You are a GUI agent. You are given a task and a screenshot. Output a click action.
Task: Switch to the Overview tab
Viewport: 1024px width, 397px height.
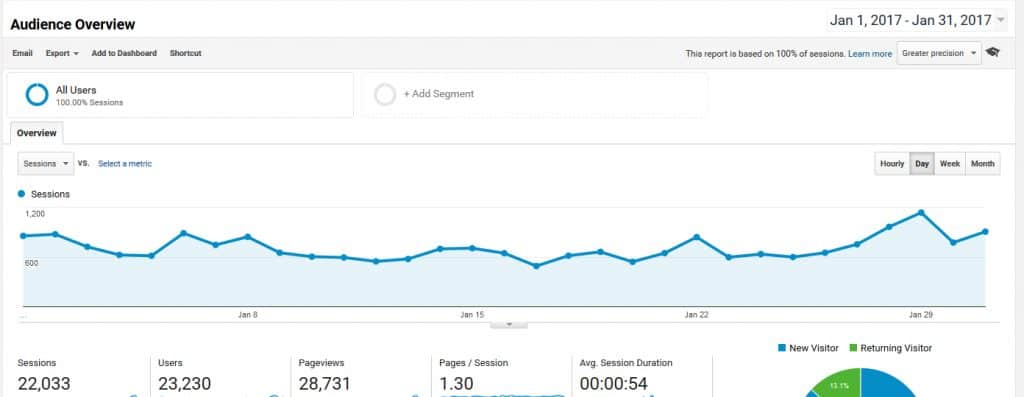click(x=37, y=133)
